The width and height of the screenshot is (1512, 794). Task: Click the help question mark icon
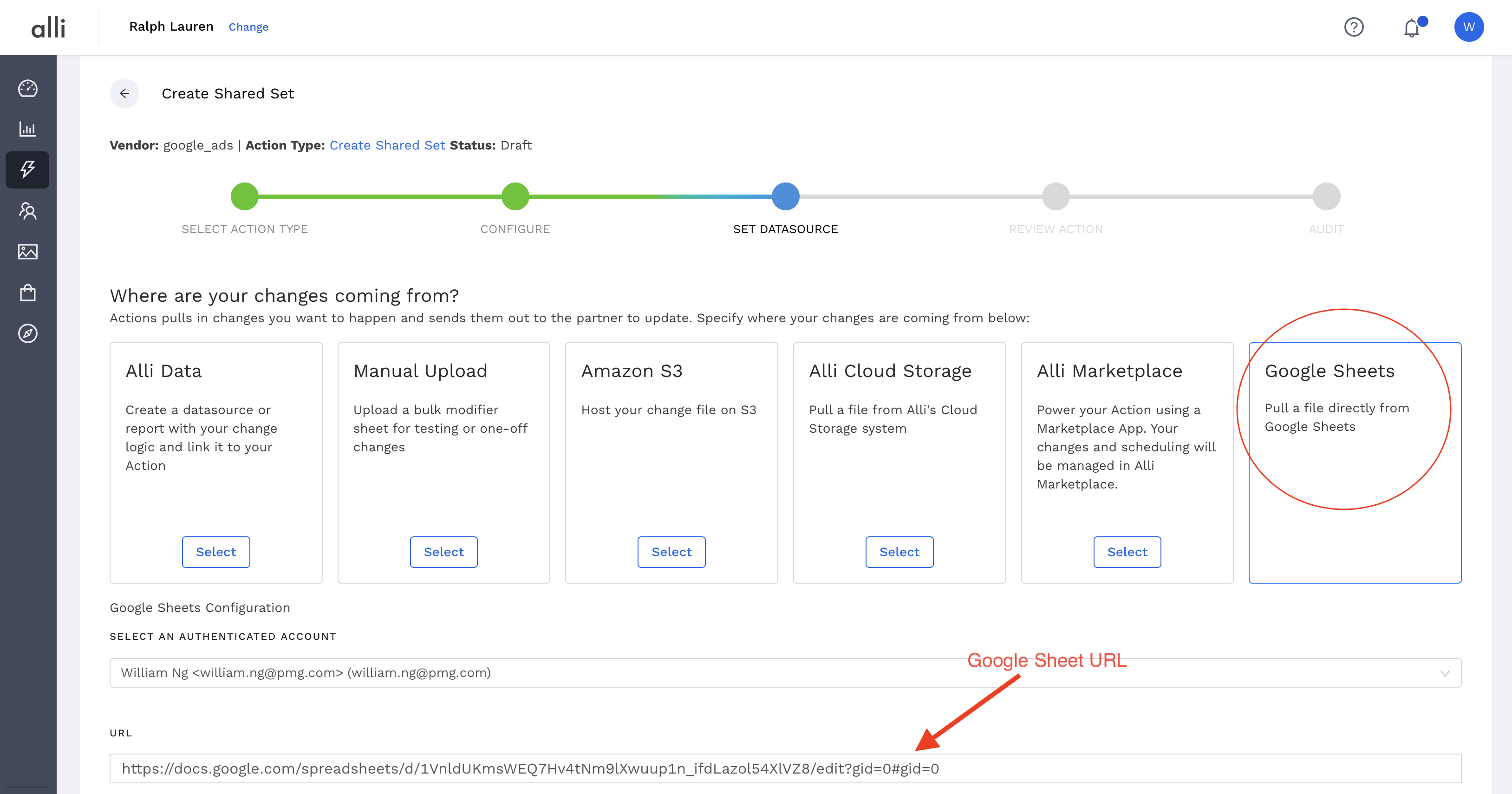pyautogui.click(x=1354, y=27)
